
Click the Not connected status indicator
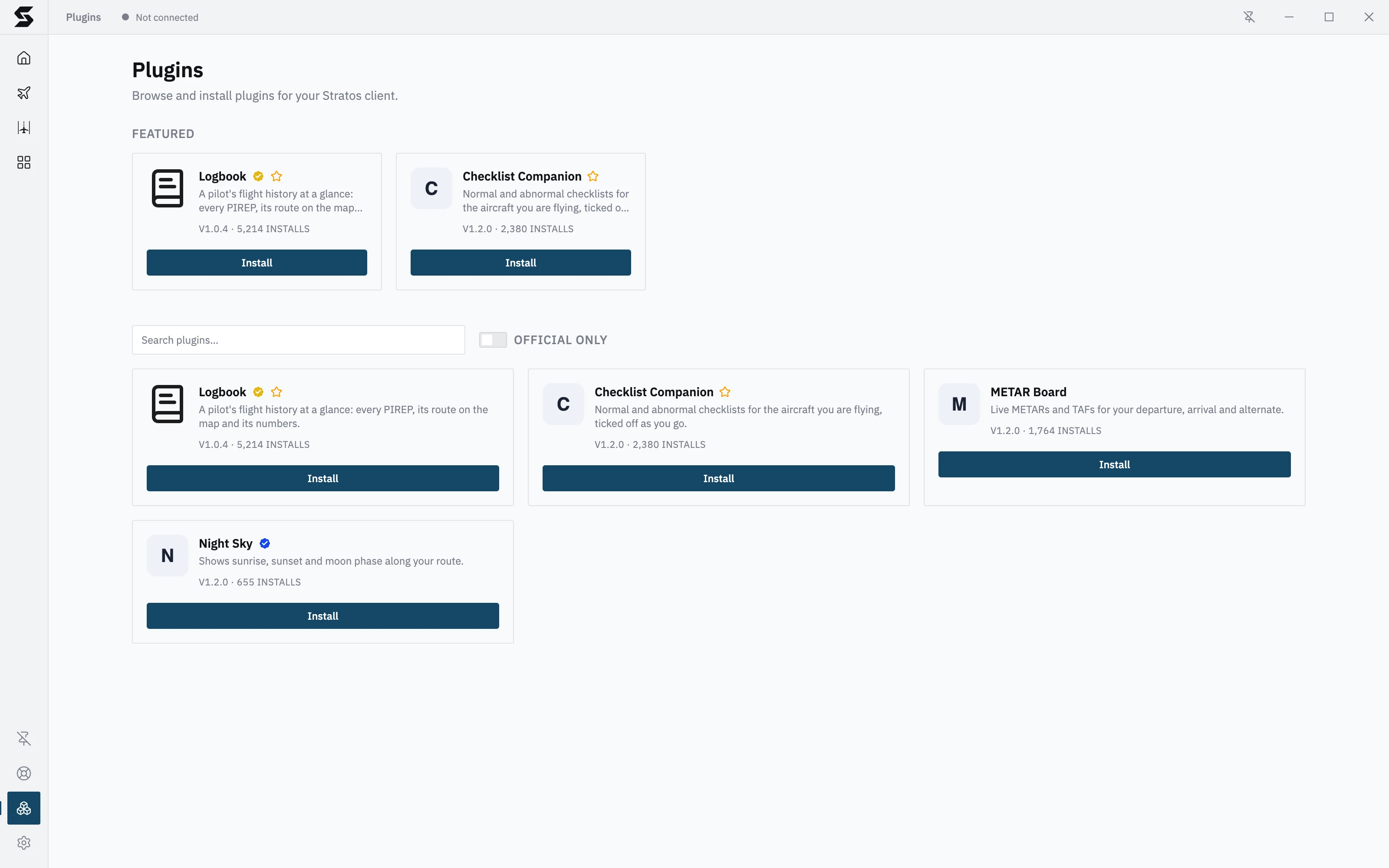pos(160,17)
